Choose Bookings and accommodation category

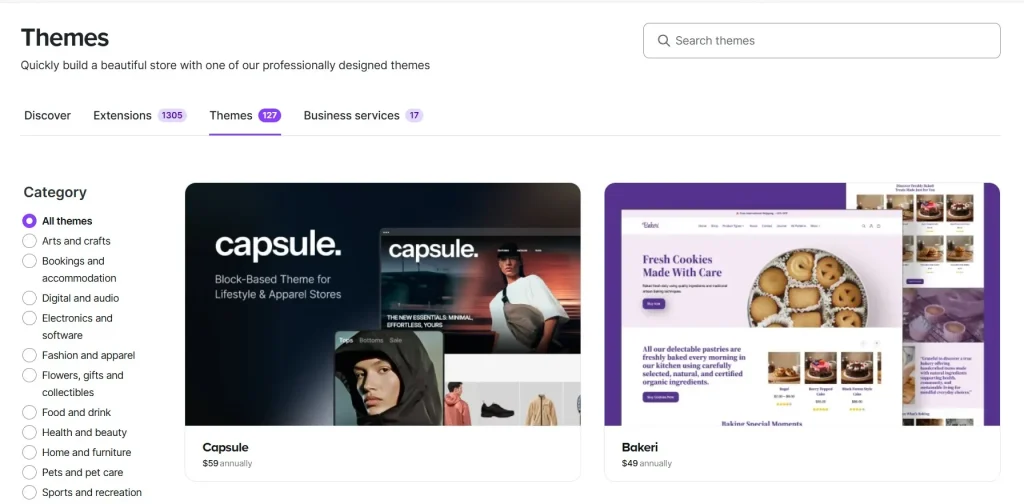pos(29,261)
